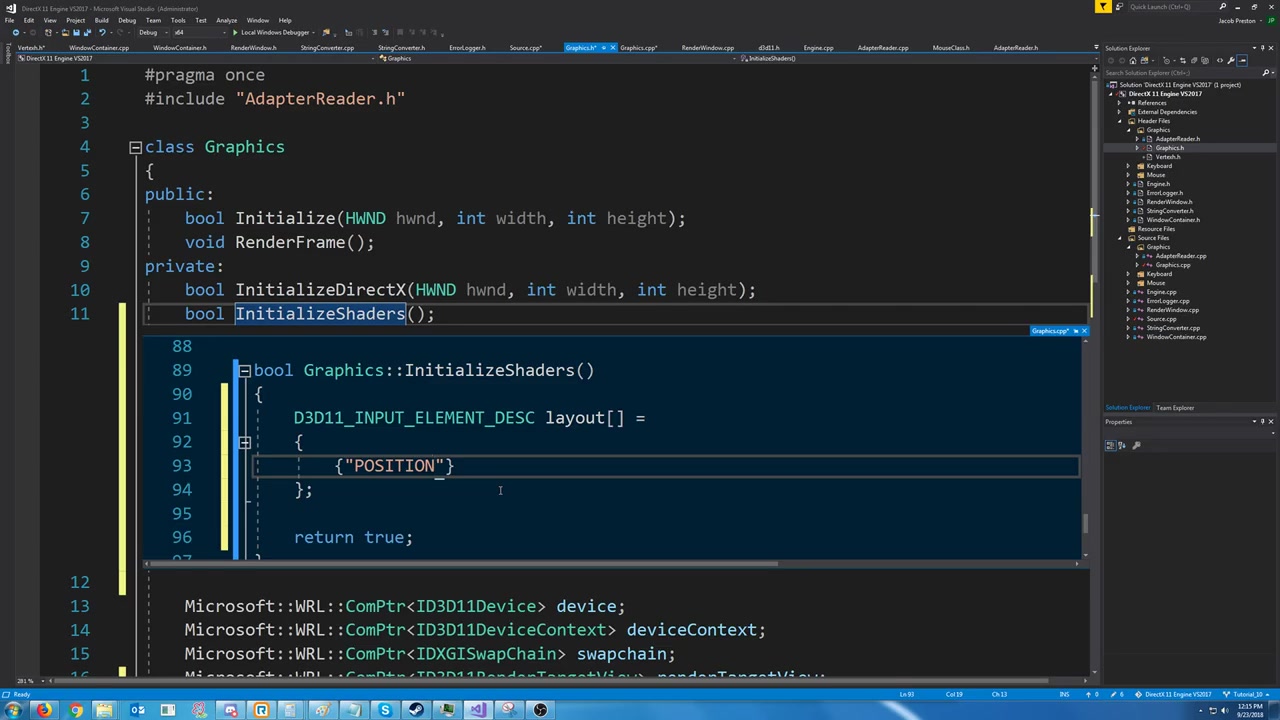Click Local Windows Debugger label
1280x720 pixels.
point(275,32)
